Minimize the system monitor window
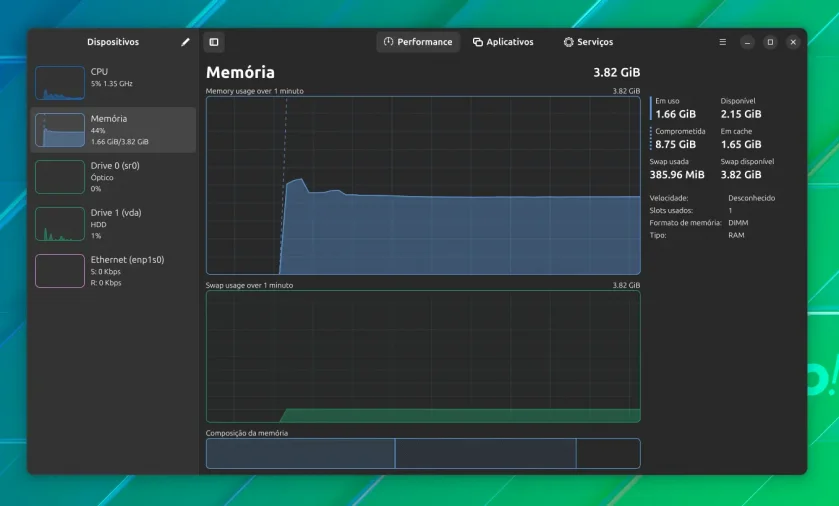This screenshot has height=506, width=840. (x=747, y=42)
